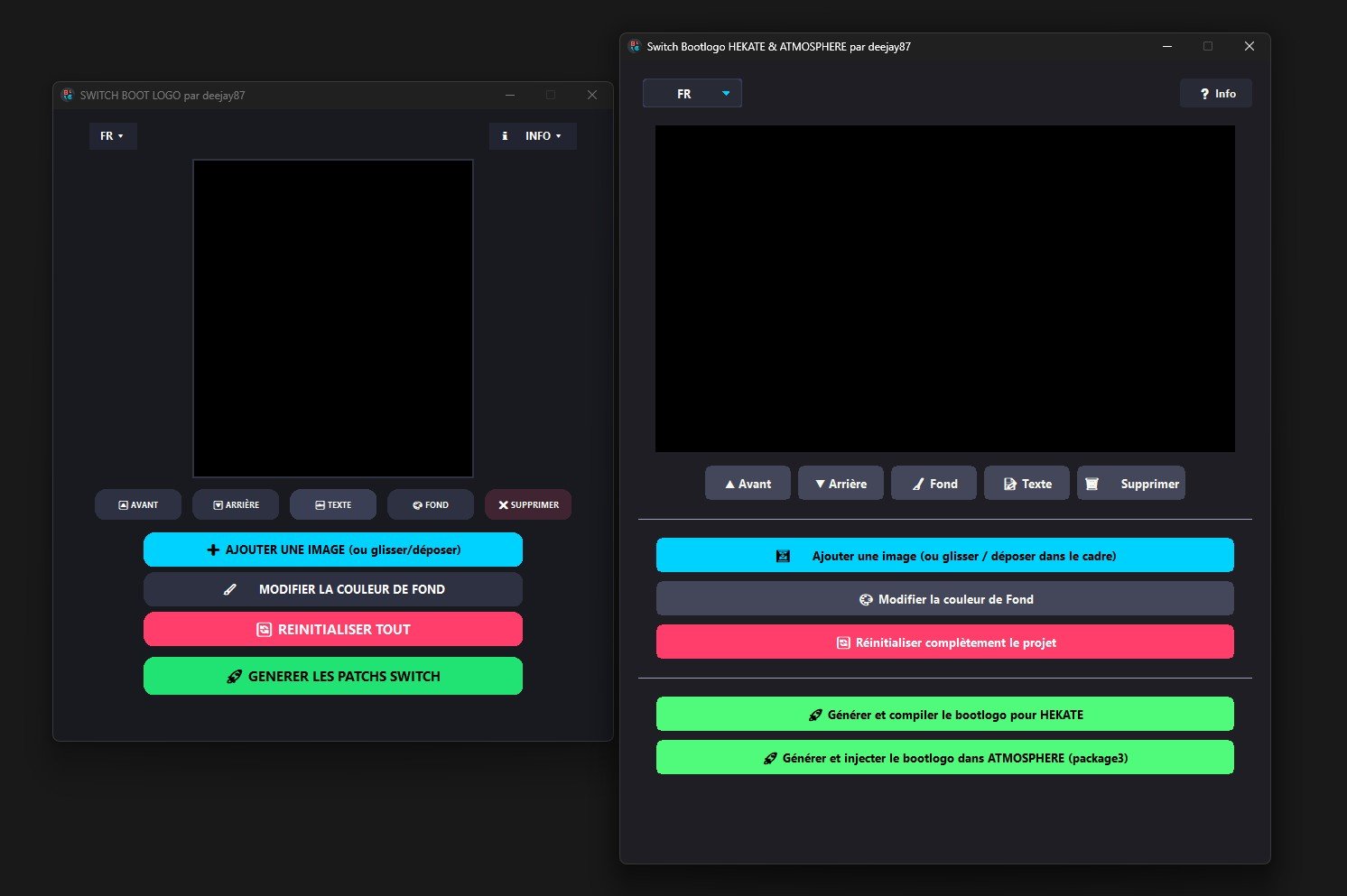Click AJOUTER UNE IMAGE button
1347x896 pixels.
click(333, 550)
